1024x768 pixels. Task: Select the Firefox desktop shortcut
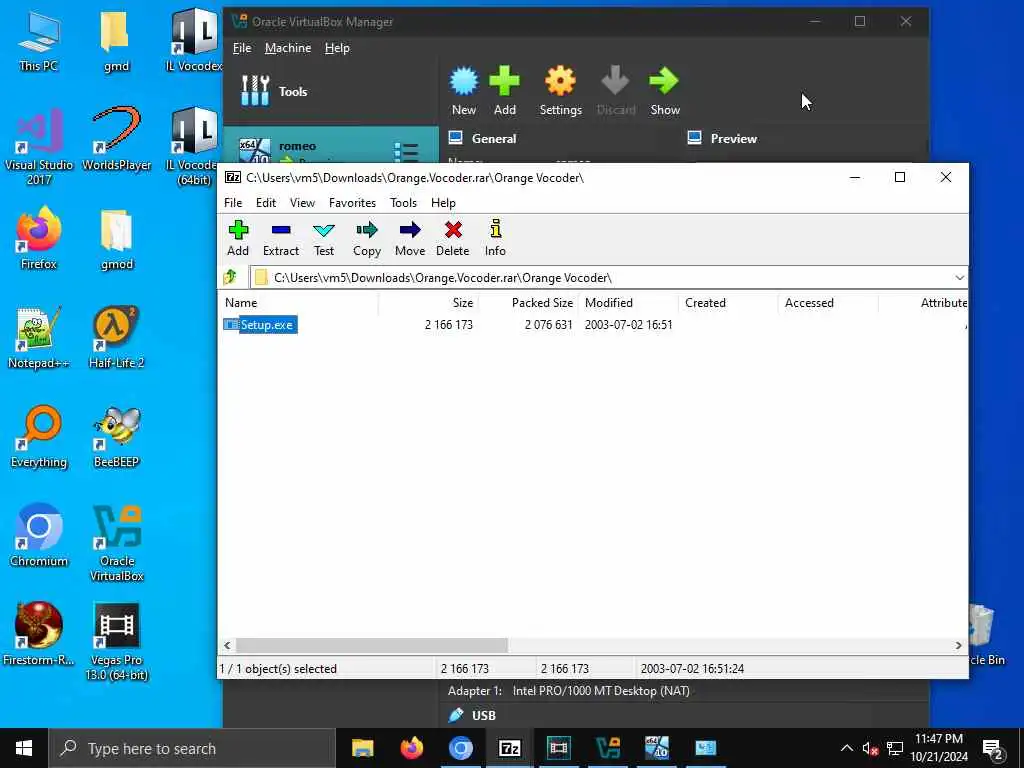[x=39, y=238]
